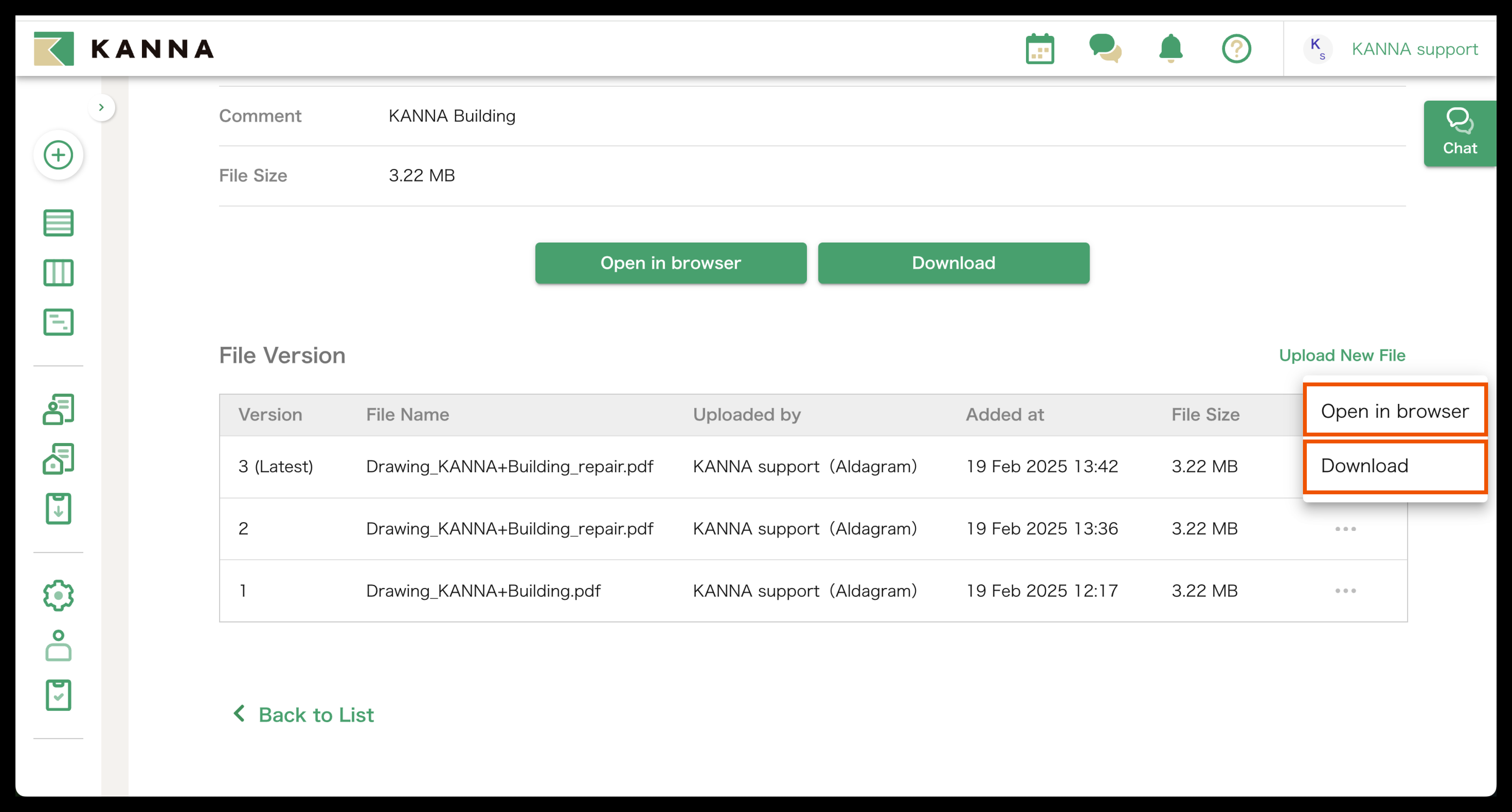Open the three-dot menu for version 1
The image size is (1512, 812).
[x=1345, y=590]
